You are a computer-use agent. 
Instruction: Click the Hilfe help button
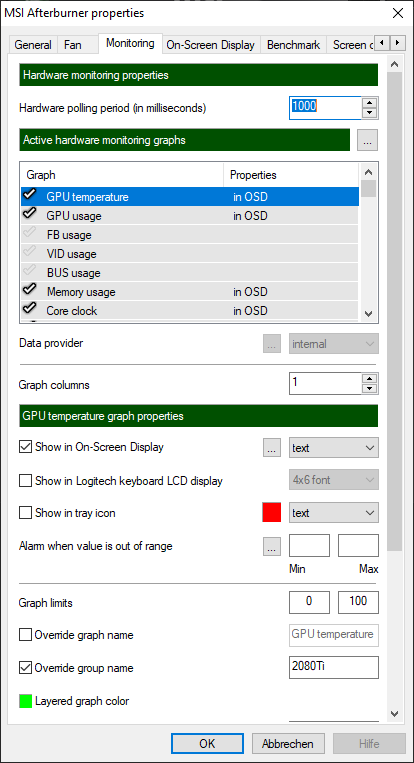point(369,744)
